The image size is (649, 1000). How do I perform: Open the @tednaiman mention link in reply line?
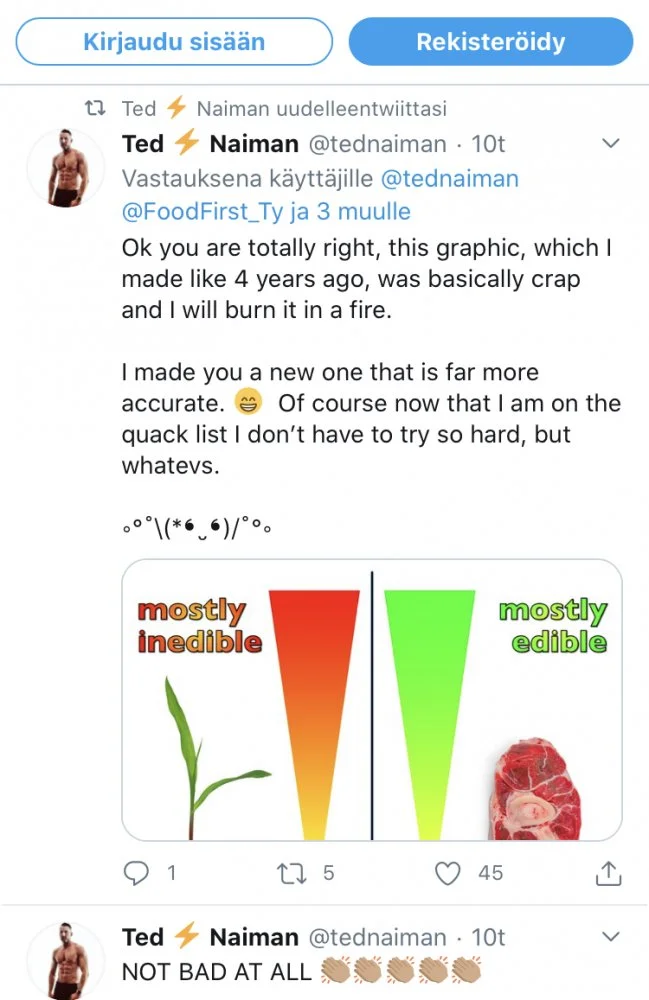[x=450, y=179]
